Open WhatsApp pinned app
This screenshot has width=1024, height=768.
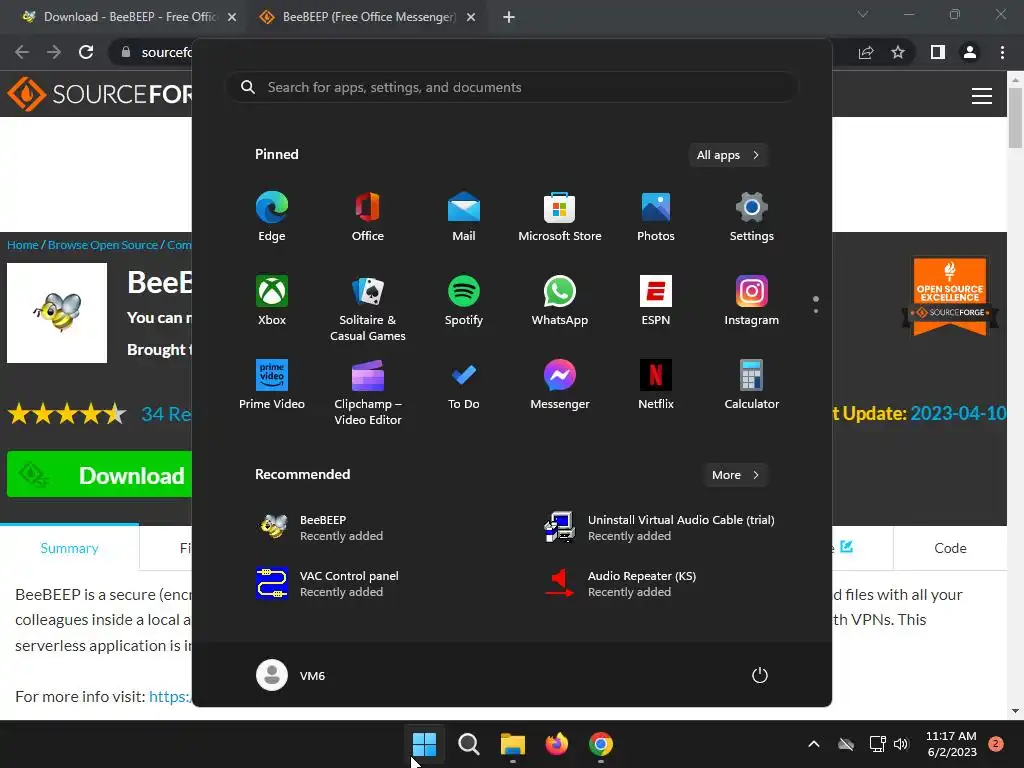(x=560, y=300)
